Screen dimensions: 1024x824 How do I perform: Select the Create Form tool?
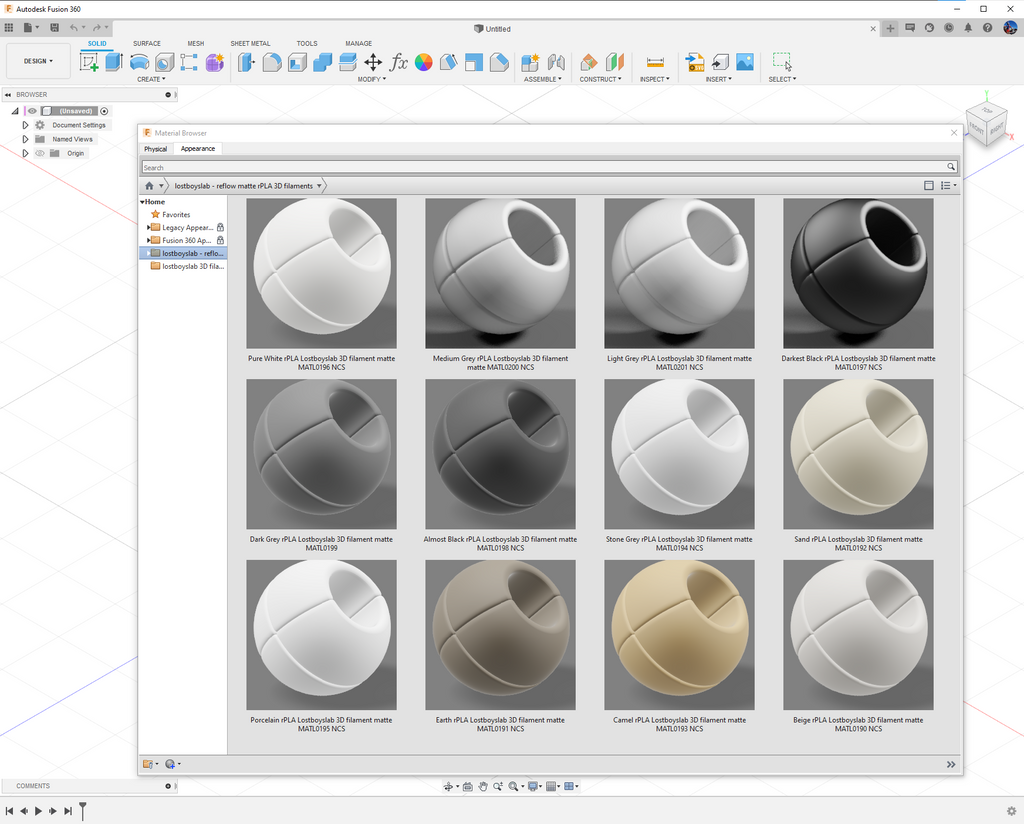pyautogui.click(x=215, y=62)
